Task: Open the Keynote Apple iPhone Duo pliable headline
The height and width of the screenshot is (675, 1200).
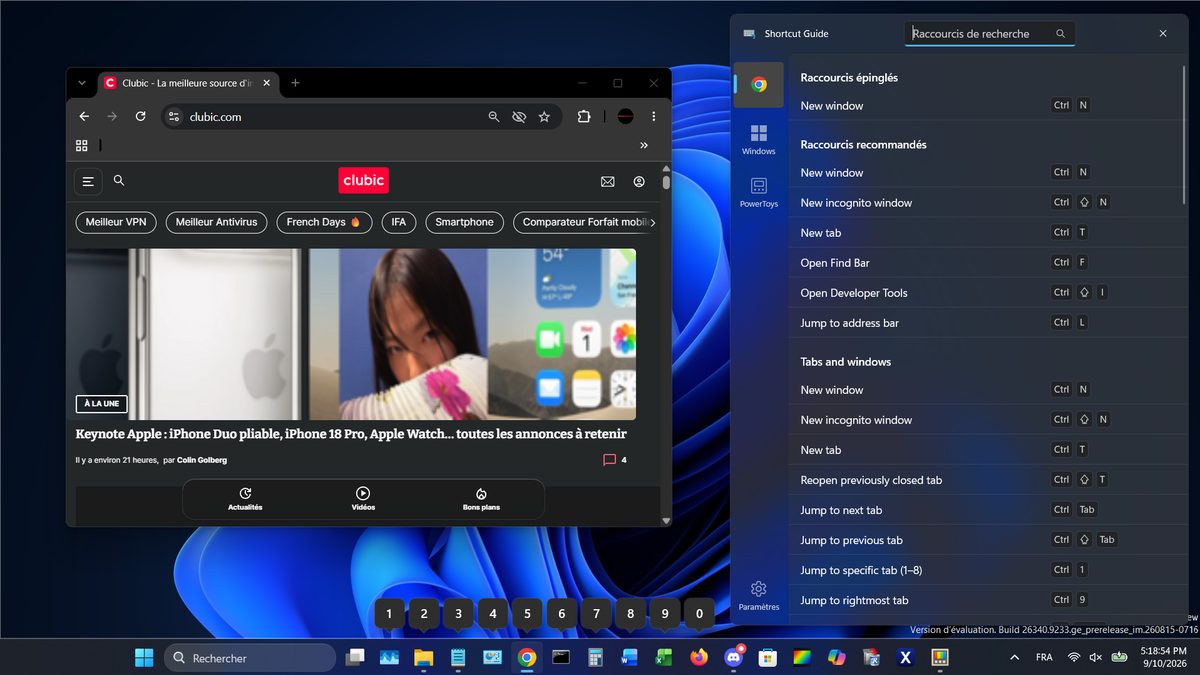Action: coord(351,434)
